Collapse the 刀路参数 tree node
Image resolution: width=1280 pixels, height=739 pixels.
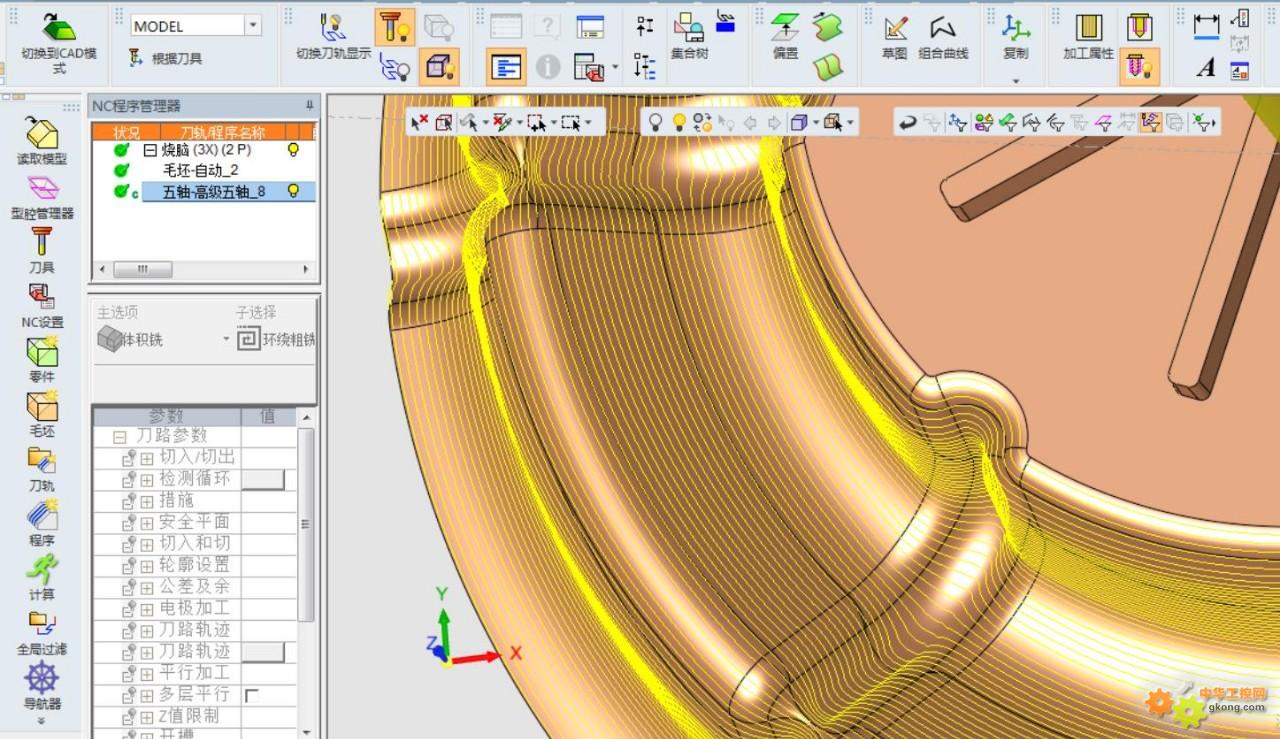click(120, 437)
